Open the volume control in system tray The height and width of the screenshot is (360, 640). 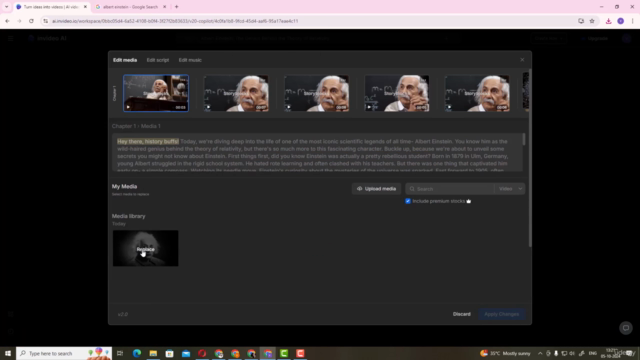point(572,353)
